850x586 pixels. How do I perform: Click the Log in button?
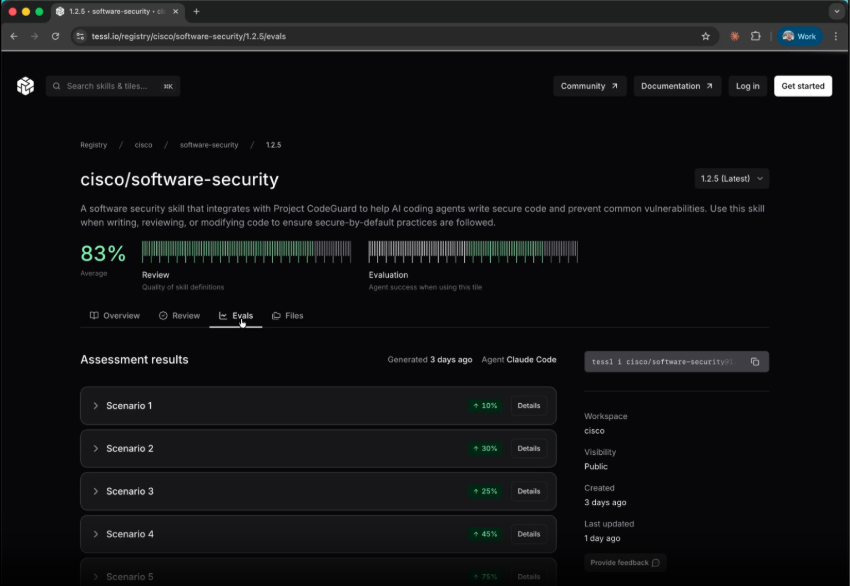pos(747,86)
